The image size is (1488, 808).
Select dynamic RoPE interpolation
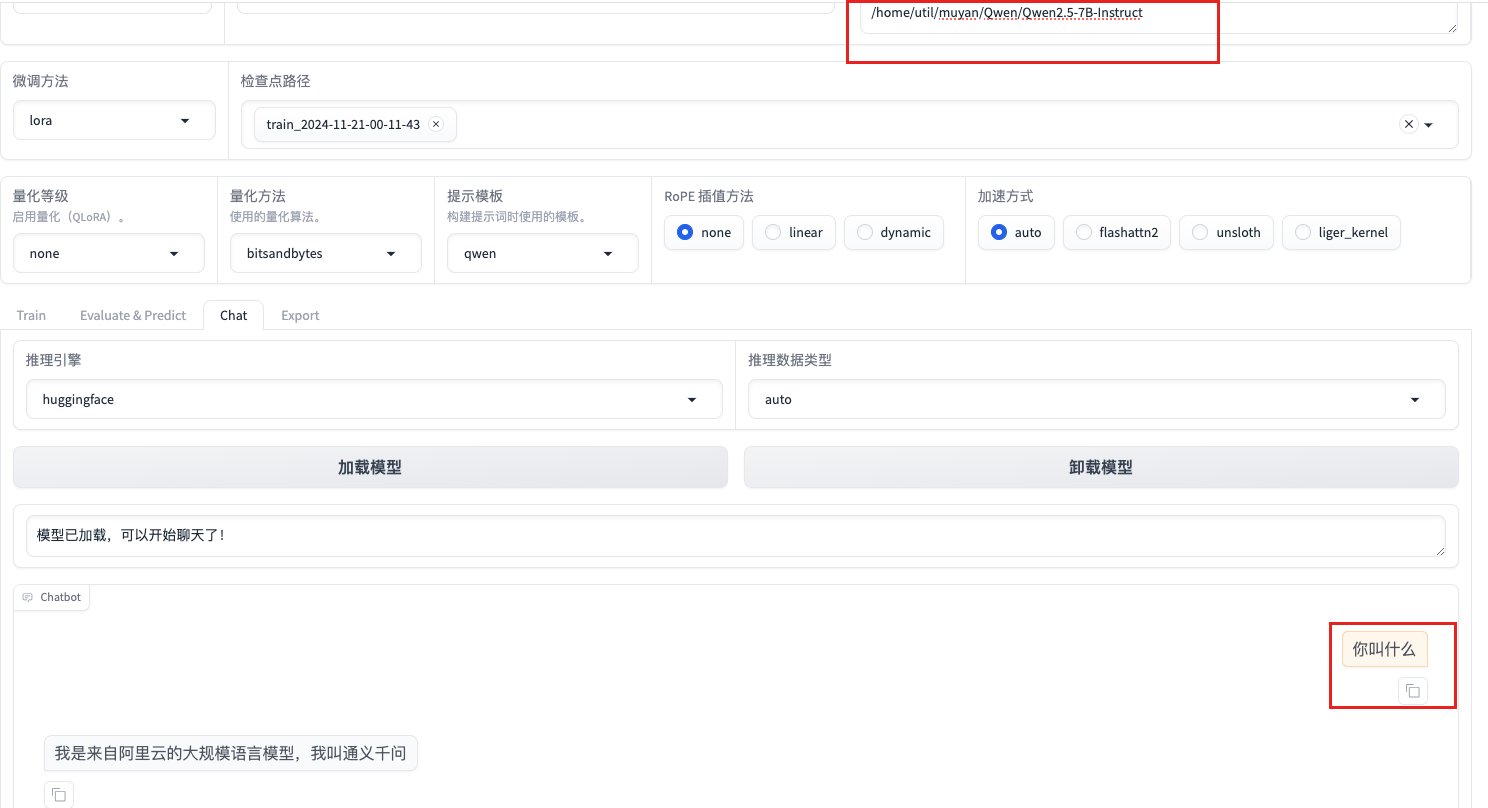[865, 232]
